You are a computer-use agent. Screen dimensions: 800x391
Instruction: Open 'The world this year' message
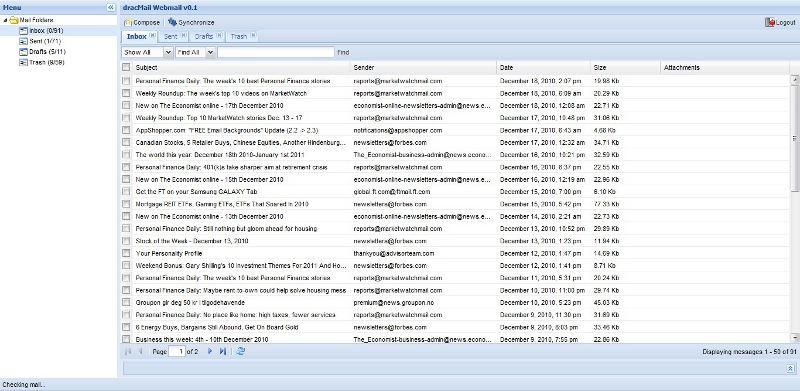tap(220, 155)
